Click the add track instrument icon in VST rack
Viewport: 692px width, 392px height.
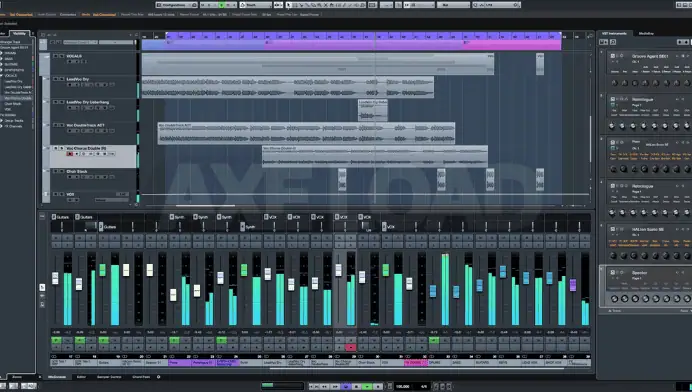click(603, 42)
